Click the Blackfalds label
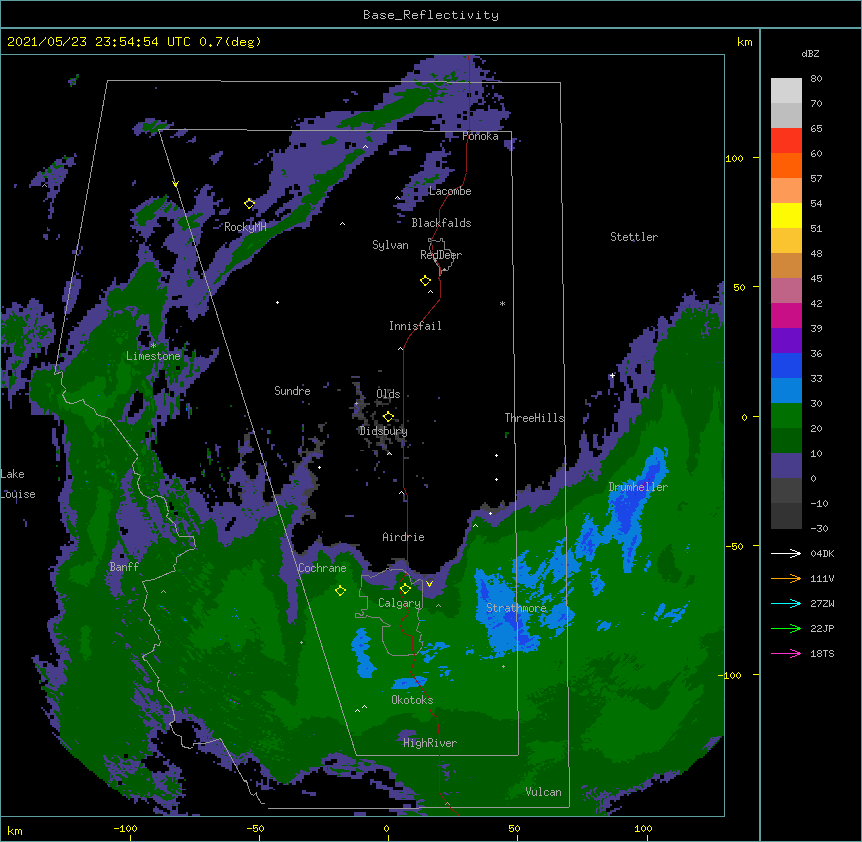Screen dimensions: 862x842 tap(441, 223)
